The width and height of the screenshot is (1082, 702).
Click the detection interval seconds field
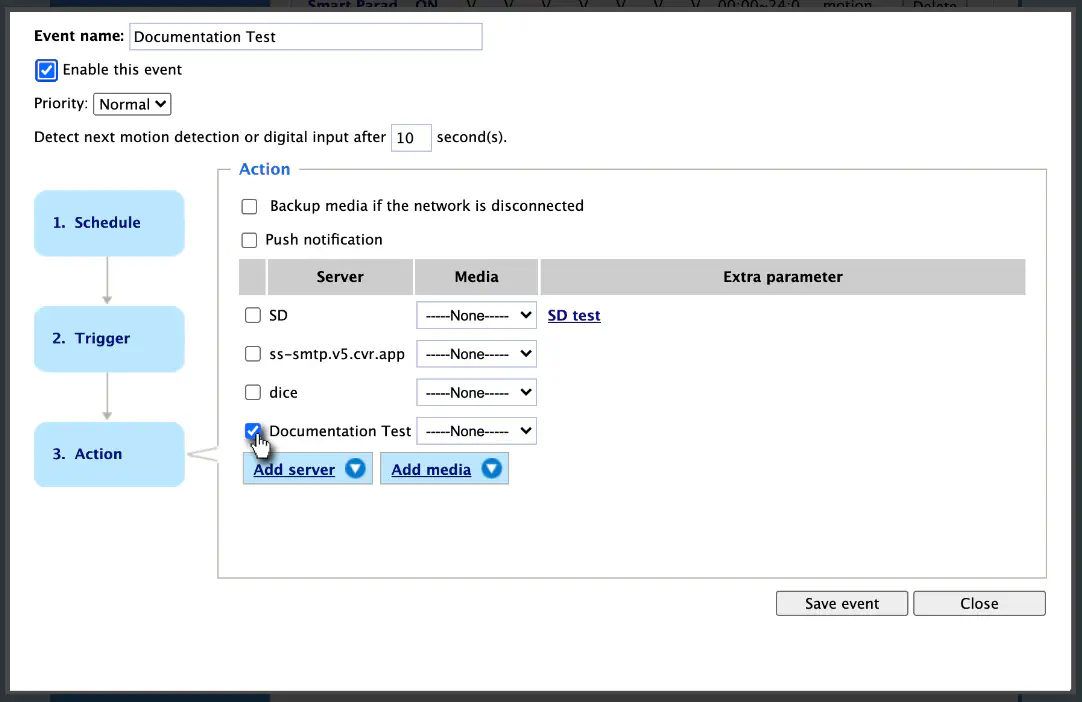coord(411,137)
